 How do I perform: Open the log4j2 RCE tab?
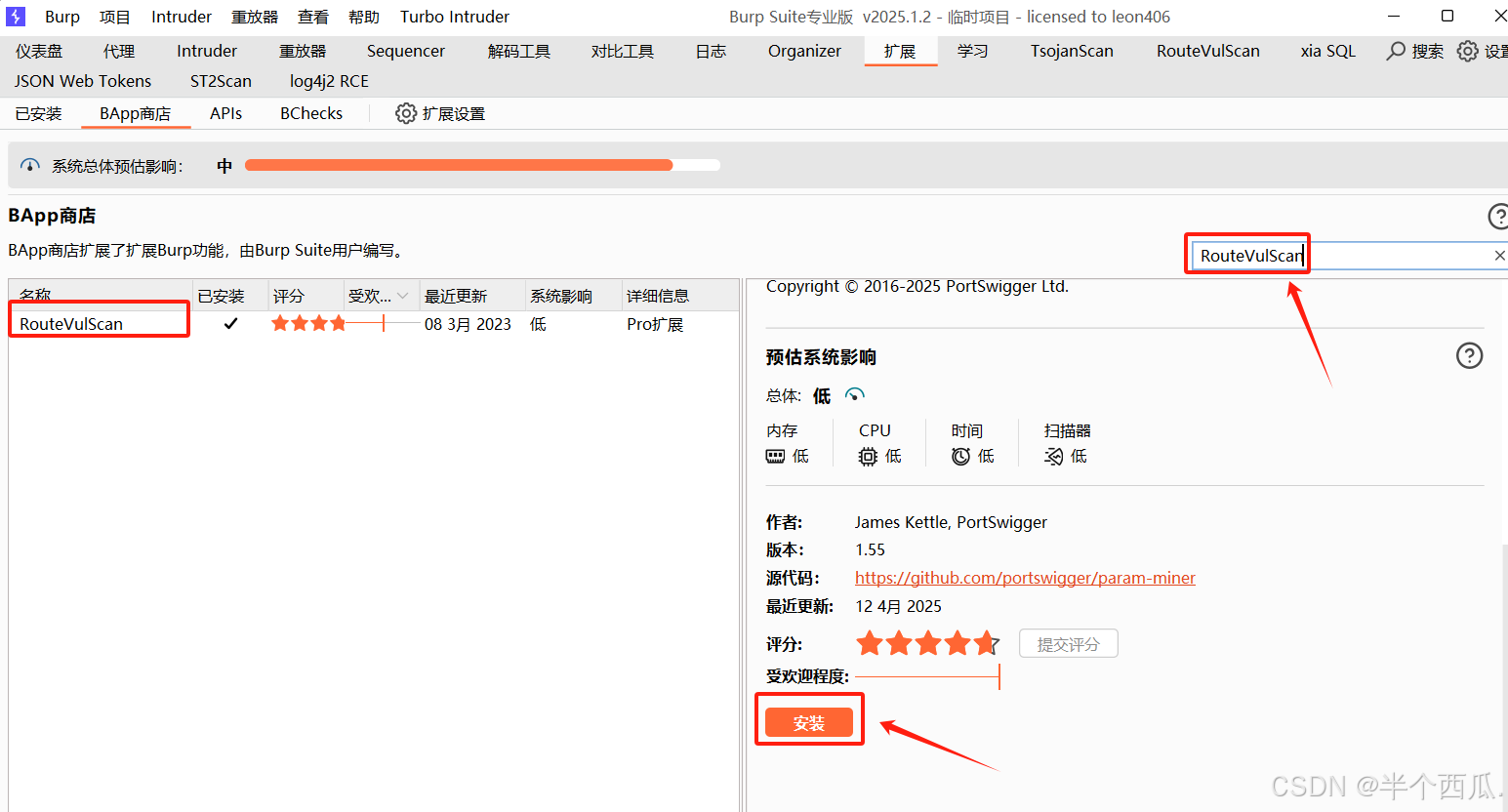pos(329,81)
